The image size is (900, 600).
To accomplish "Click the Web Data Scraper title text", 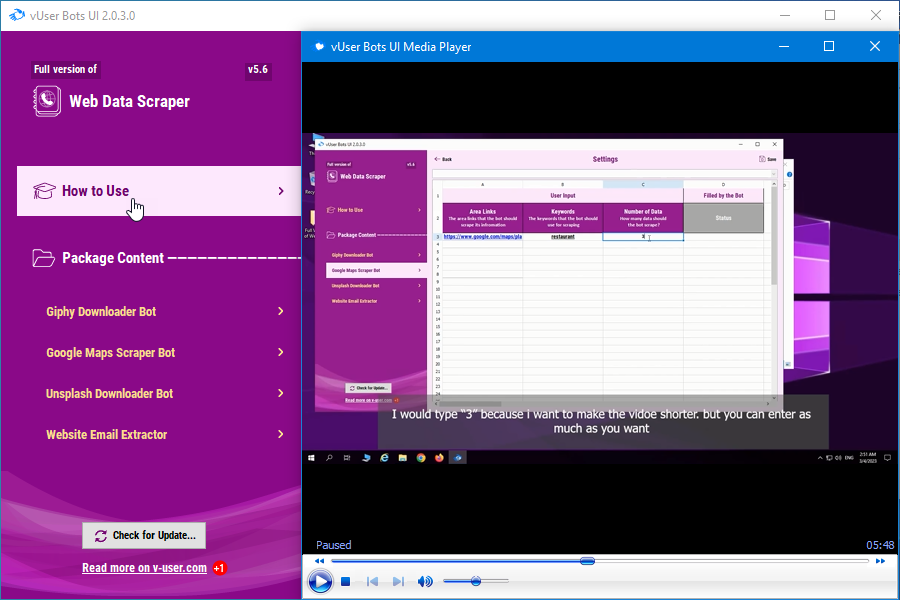I will [x=130, y=102].
